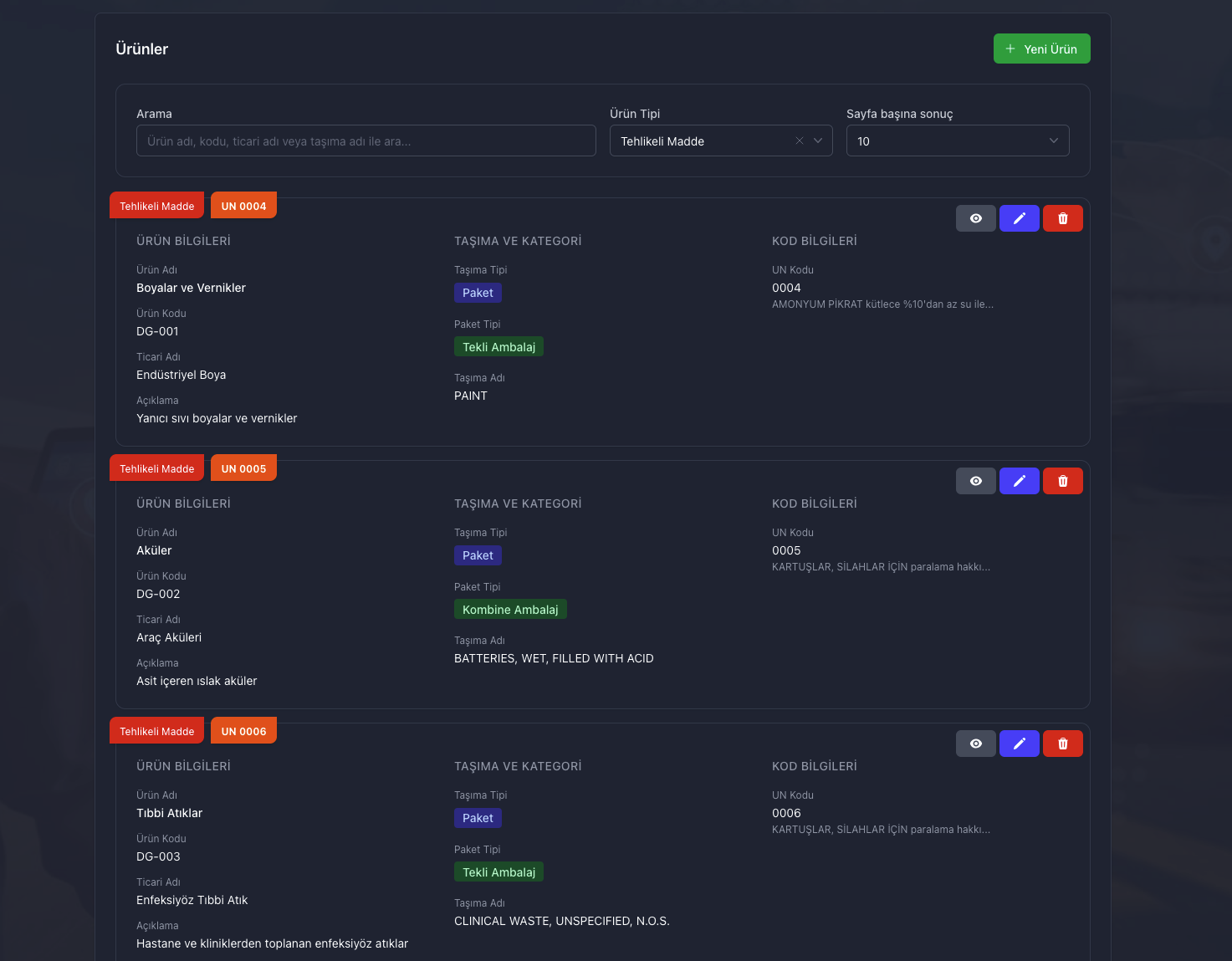This screenshot has width=1232, height=961.
Task: Click the Paket tag for Tıbbi Atıklar
Action: coord(478,818)
